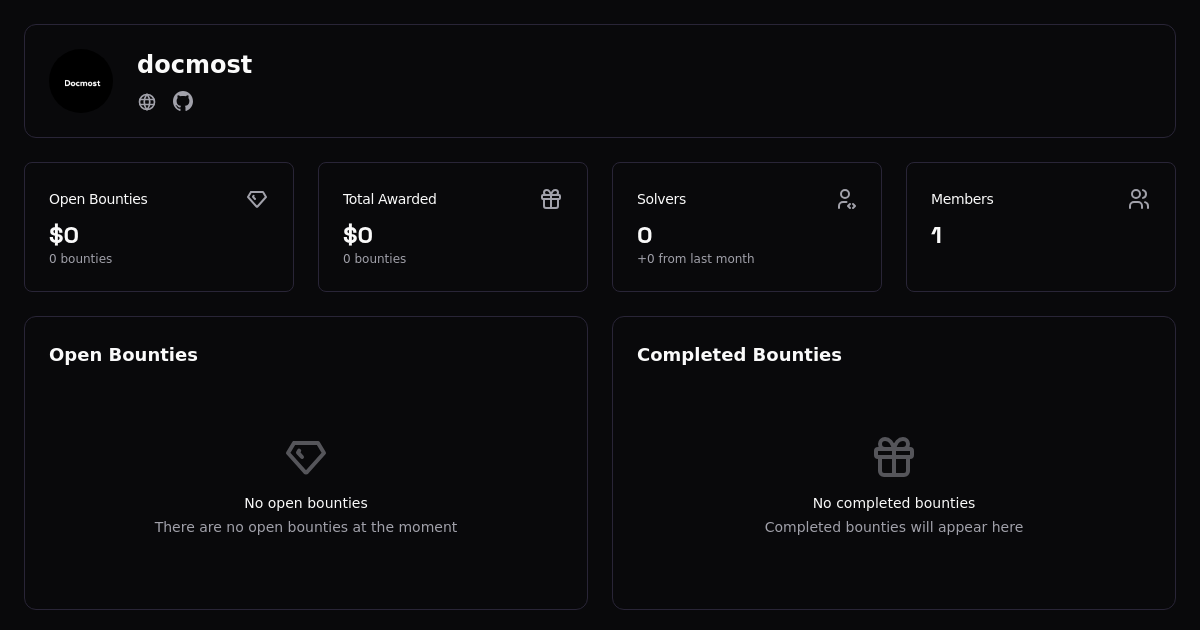1200x630 pixels.
Task: Select the Solvers stat card title
Action: coord(661,199)
